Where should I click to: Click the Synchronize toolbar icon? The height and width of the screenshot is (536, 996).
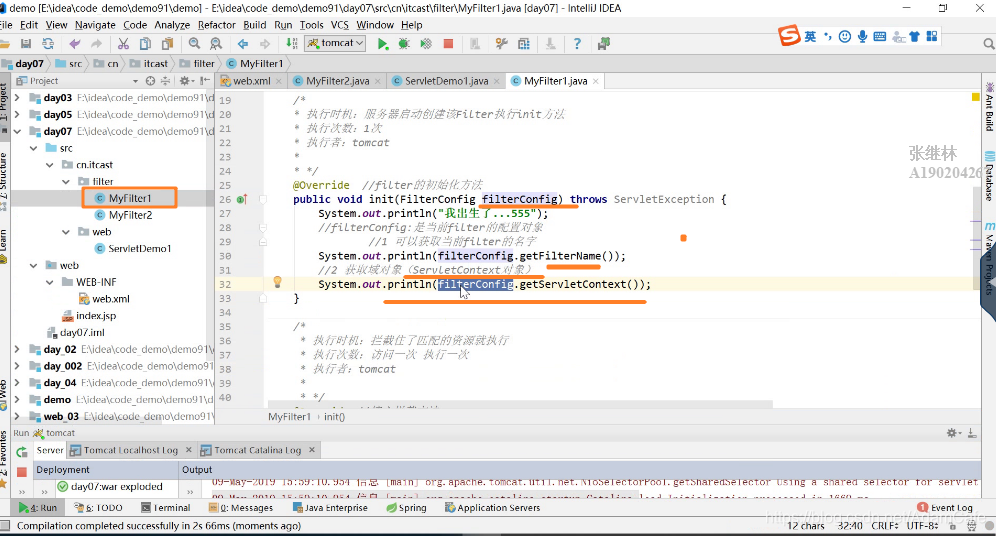[48, 44]
